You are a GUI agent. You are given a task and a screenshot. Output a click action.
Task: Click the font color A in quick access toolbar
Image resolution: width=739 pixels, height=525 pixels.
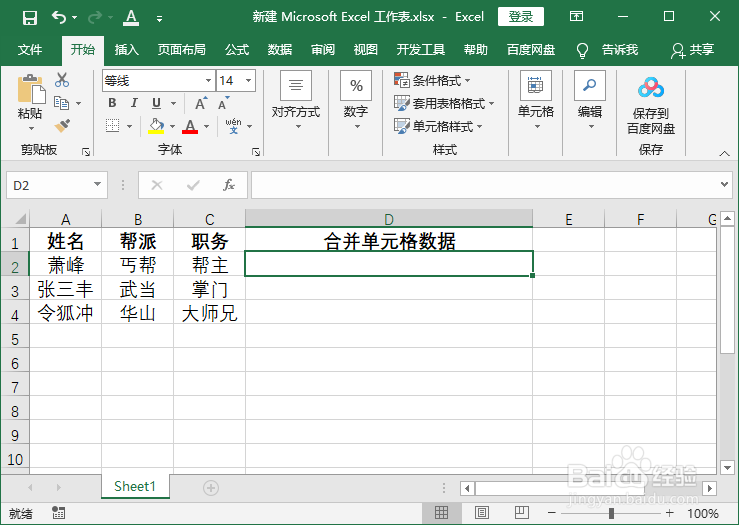(x=131, y=17)
